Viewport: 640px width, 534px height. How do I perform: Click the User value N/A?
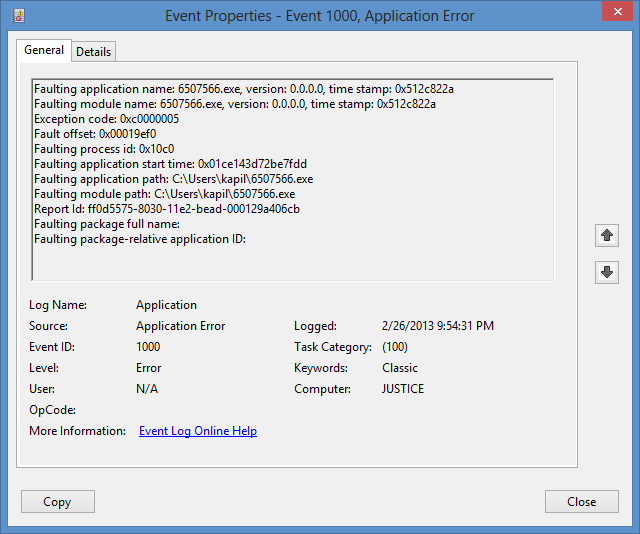147,389
